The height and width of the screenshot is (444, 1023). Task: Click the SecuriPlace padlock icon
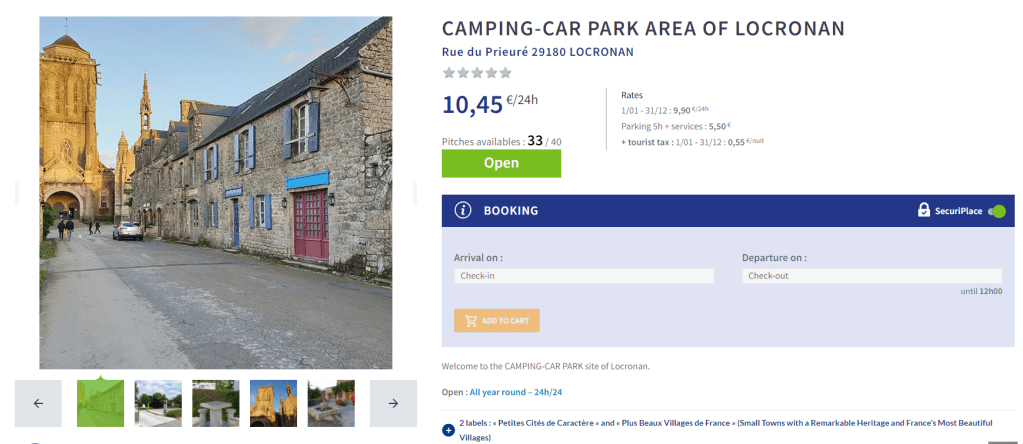coord(924,211)
